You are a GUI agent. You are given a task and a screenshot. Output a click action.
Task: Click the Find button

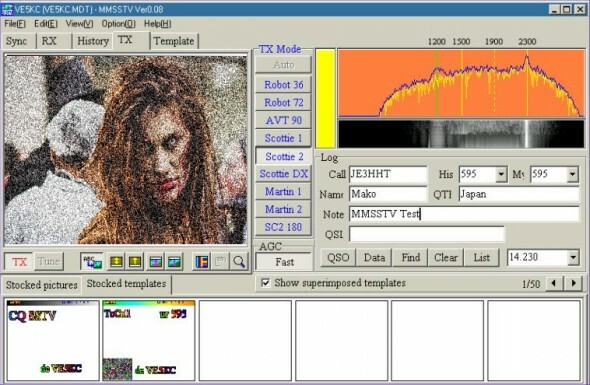coord(411,258)
